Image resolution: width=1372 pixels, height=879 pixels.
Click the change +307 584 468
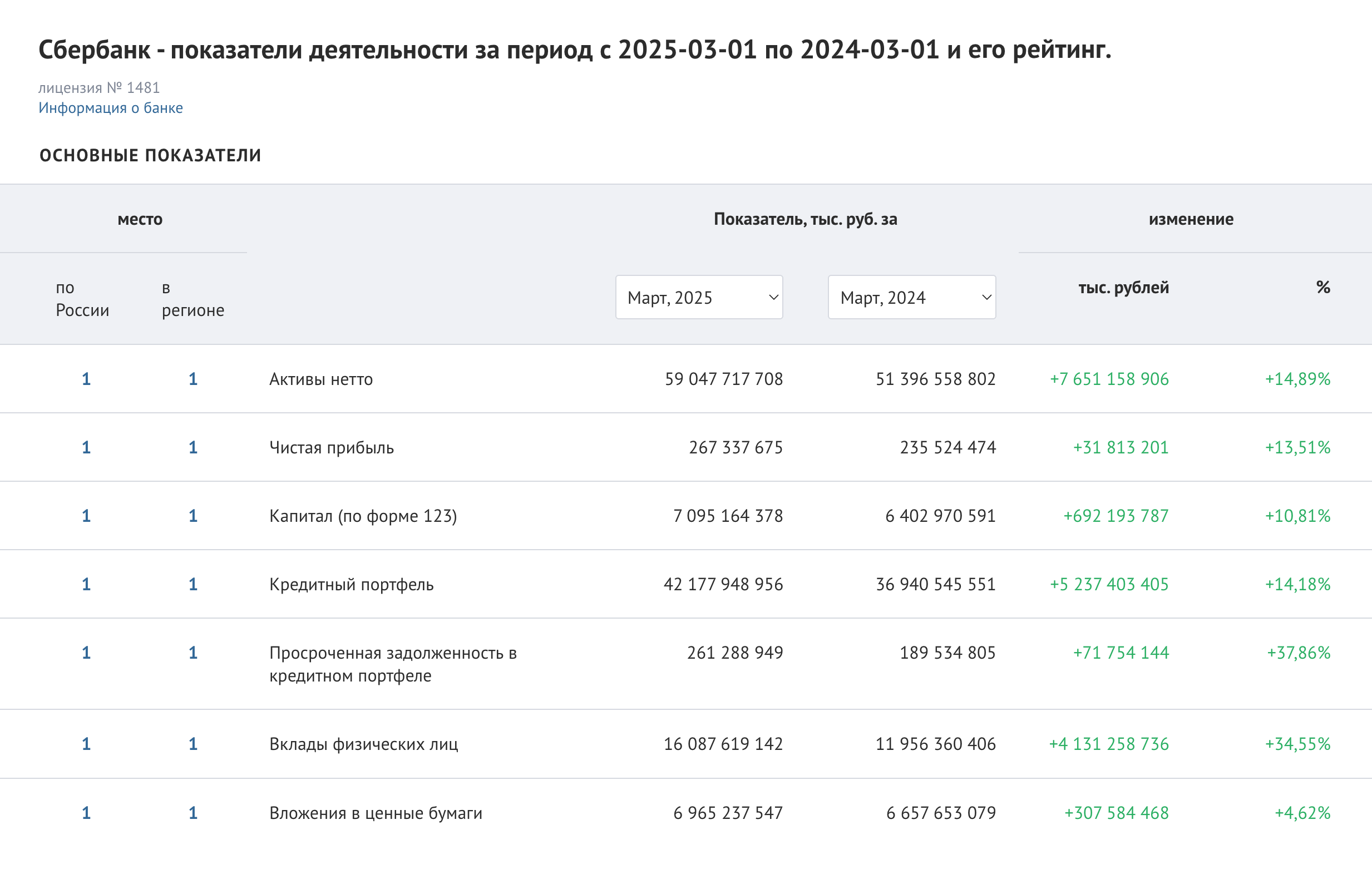pyautogui.click(x=1116, y=813)
